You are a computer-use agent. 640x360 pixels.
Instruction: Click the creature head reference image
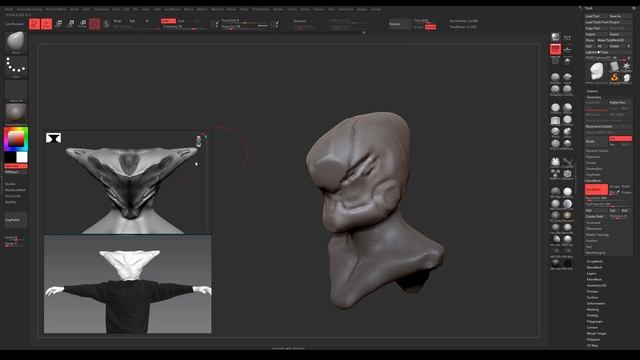click(x=127, y=183)
